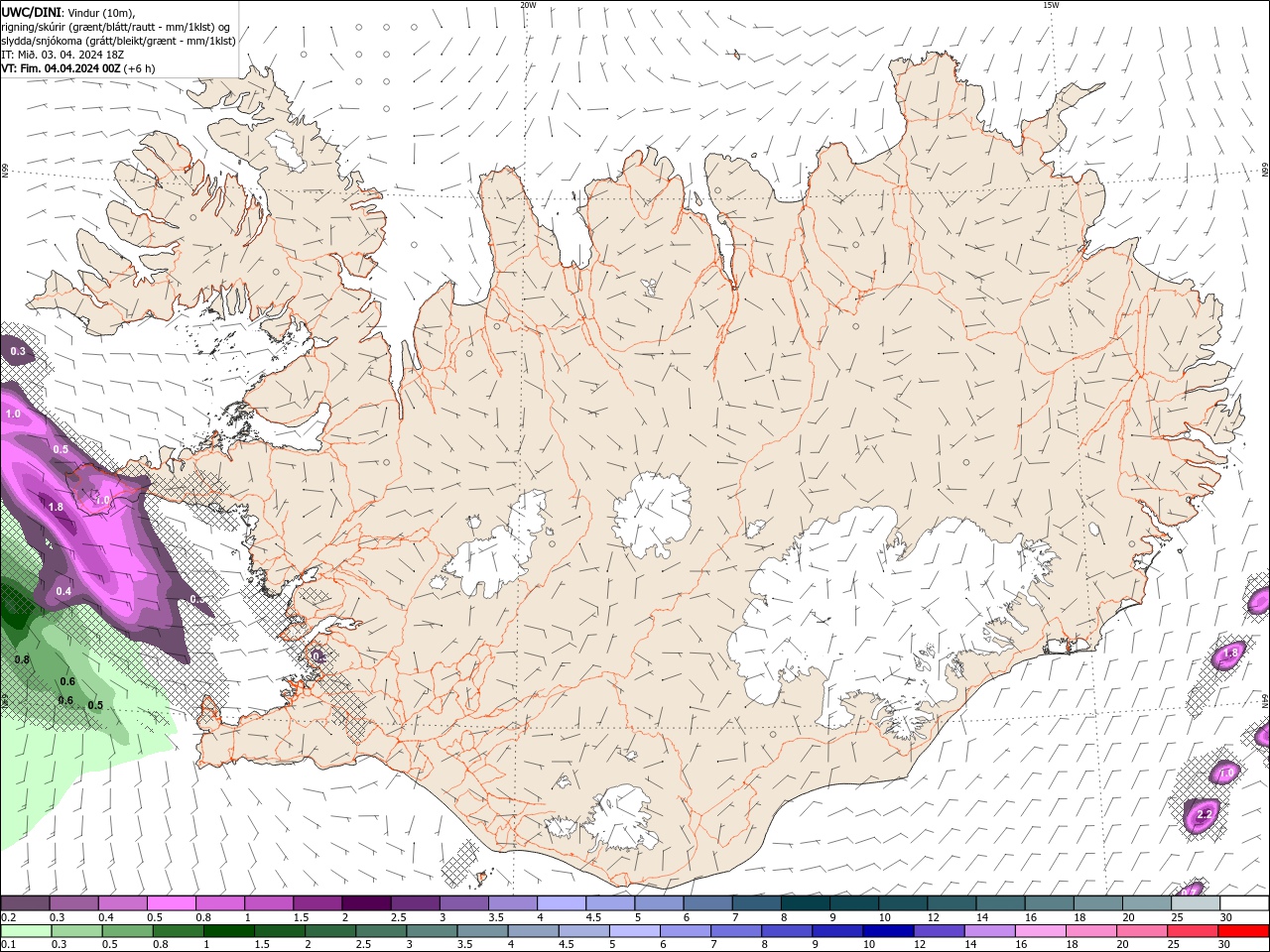Click the 'UWC/DINI: Vindur (10m)' title text
This screenshot has height=952, width=1270.
click(68, 12)
